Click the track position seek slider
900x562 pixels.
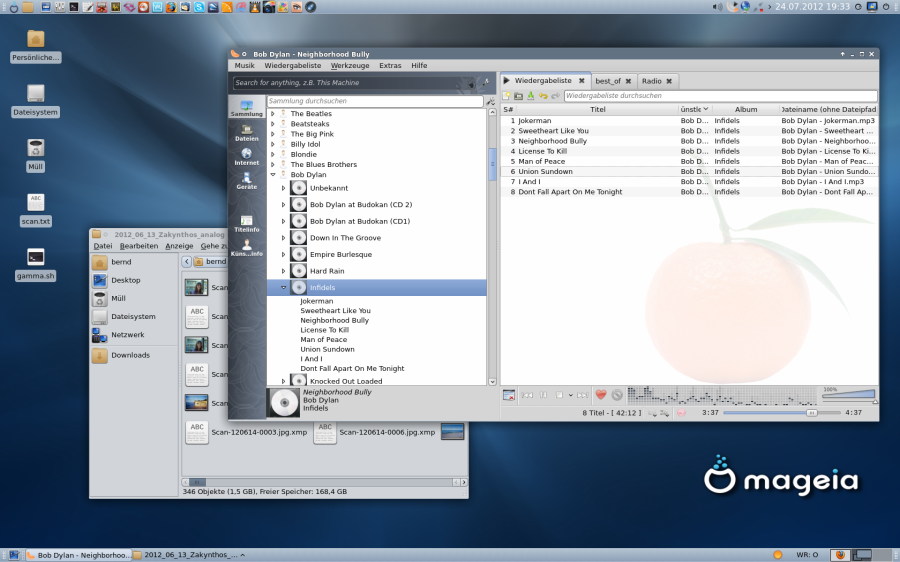[x=782, y=413]
